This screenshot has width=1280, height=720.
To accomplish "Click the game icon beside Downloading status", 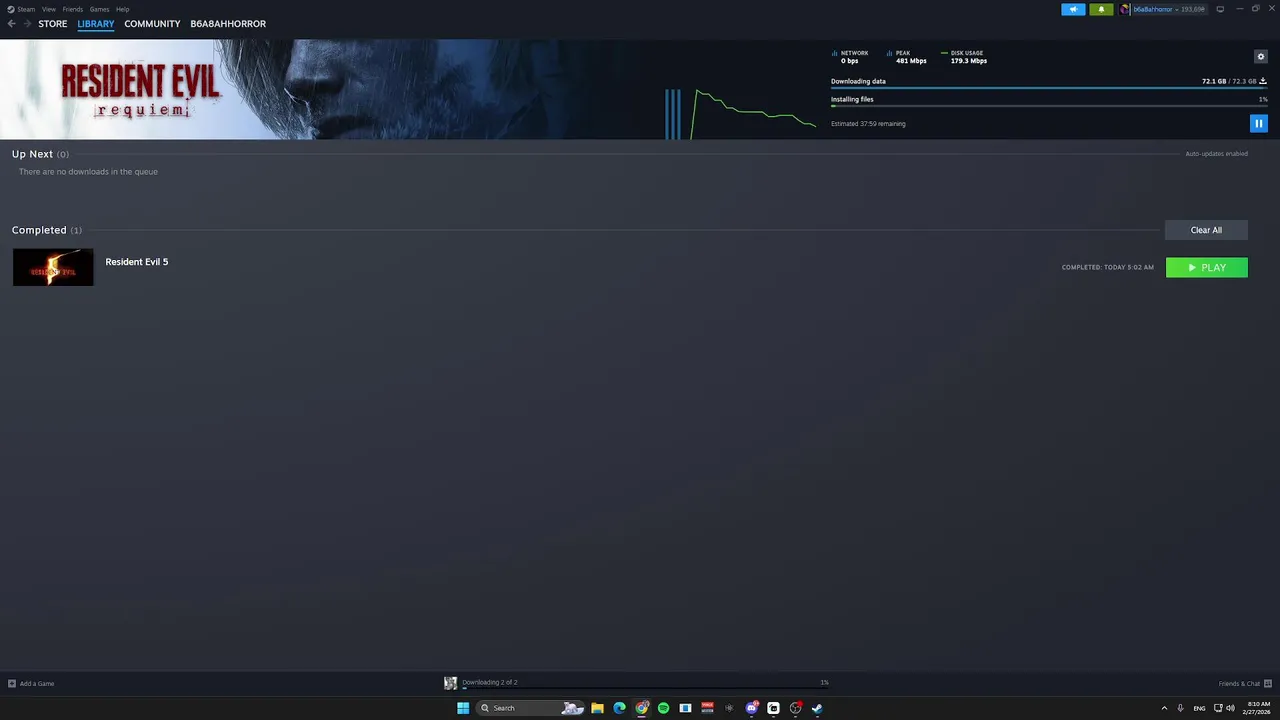I will pyautogui.click(x=450, y=684).
